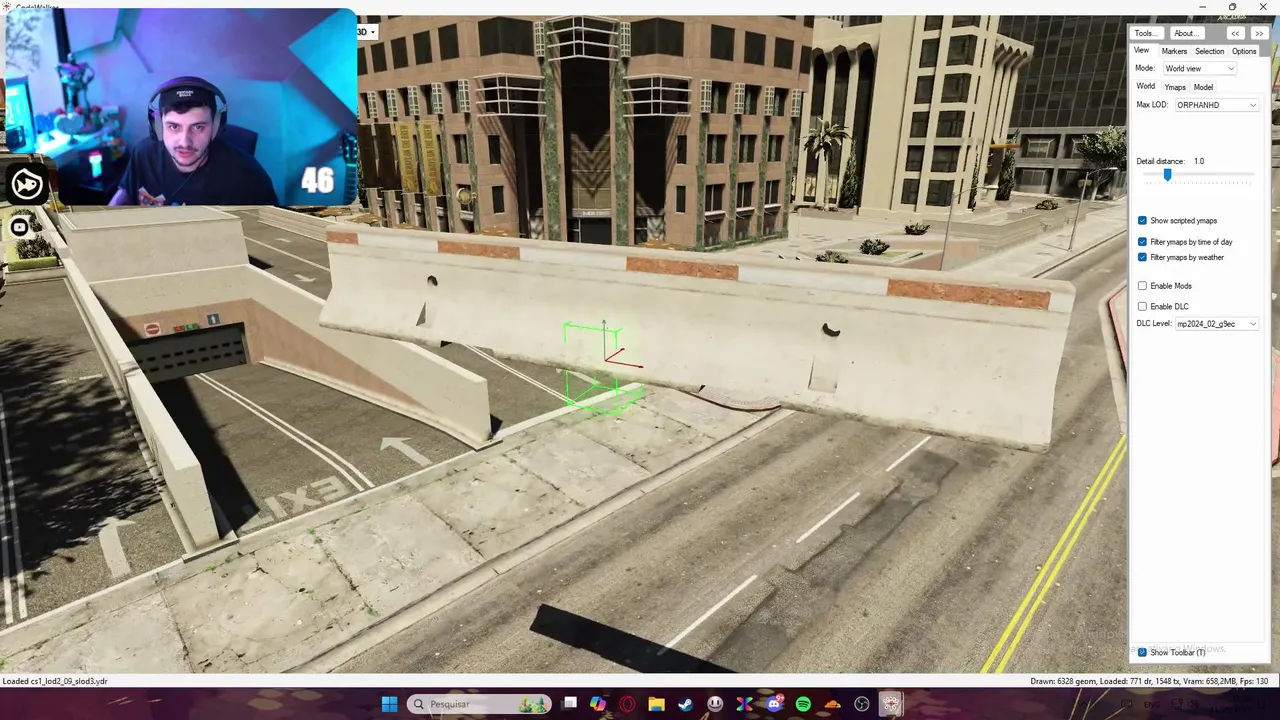Viewport: 1280px width, 720px height.
Task: Enable the Enable Mods checkbox
Action: [x=1142, y=286]
